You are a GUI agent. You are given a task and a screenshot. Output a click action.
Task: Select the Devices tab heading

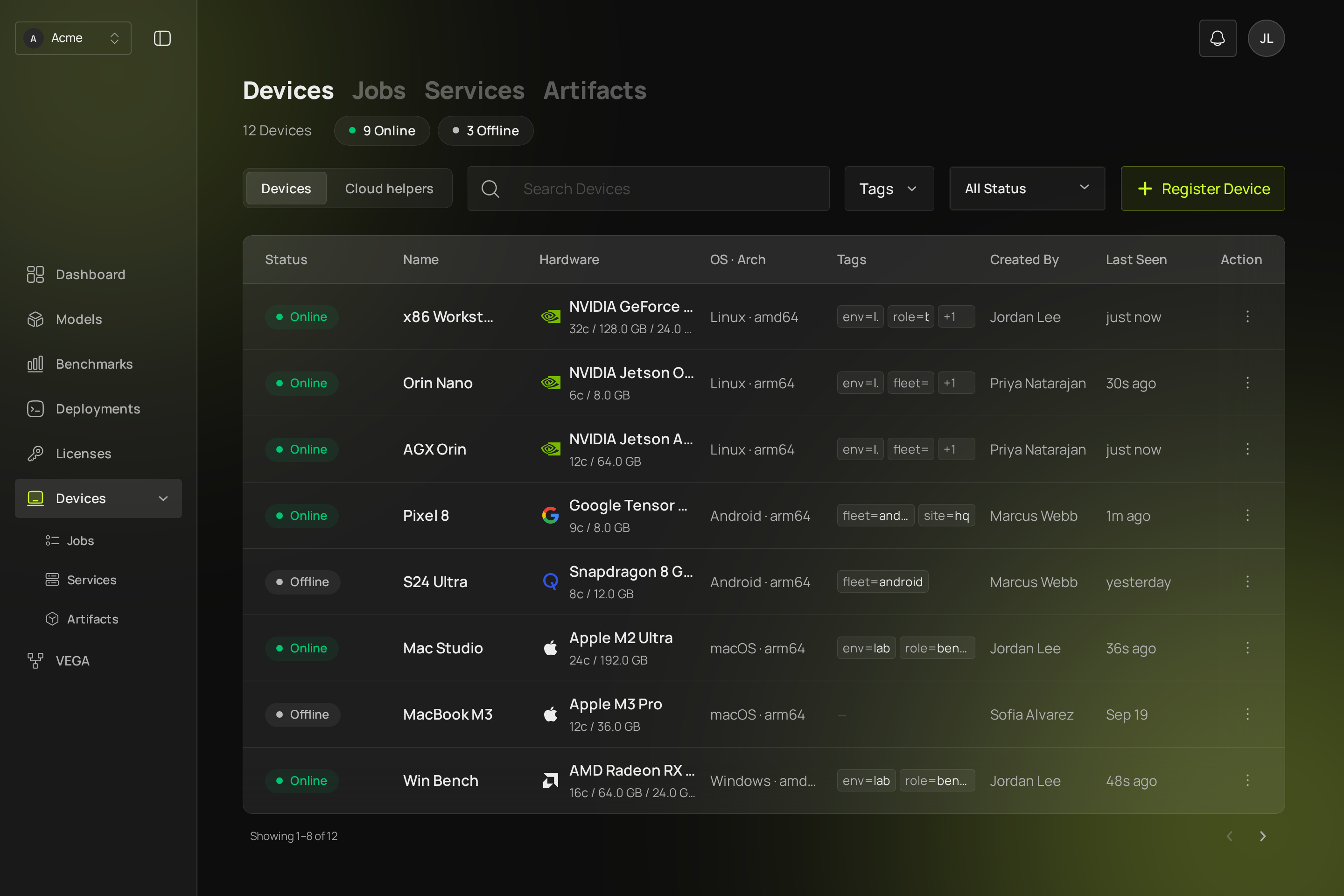tap(288, 90)
